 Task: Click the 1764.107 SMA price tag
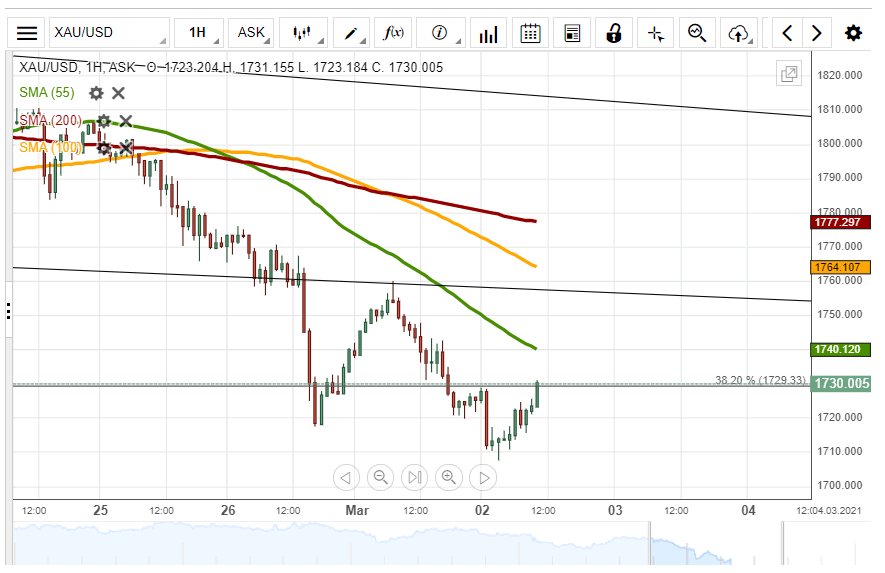tap(840, 267)
